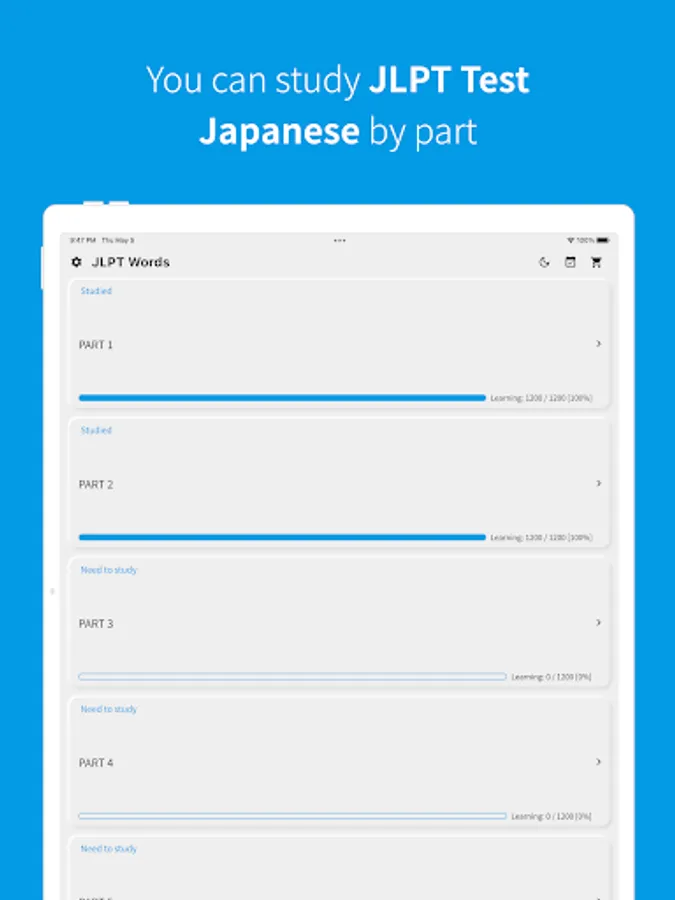
Task: Click the 100% battery percentage text
Action: pos(585,240)
